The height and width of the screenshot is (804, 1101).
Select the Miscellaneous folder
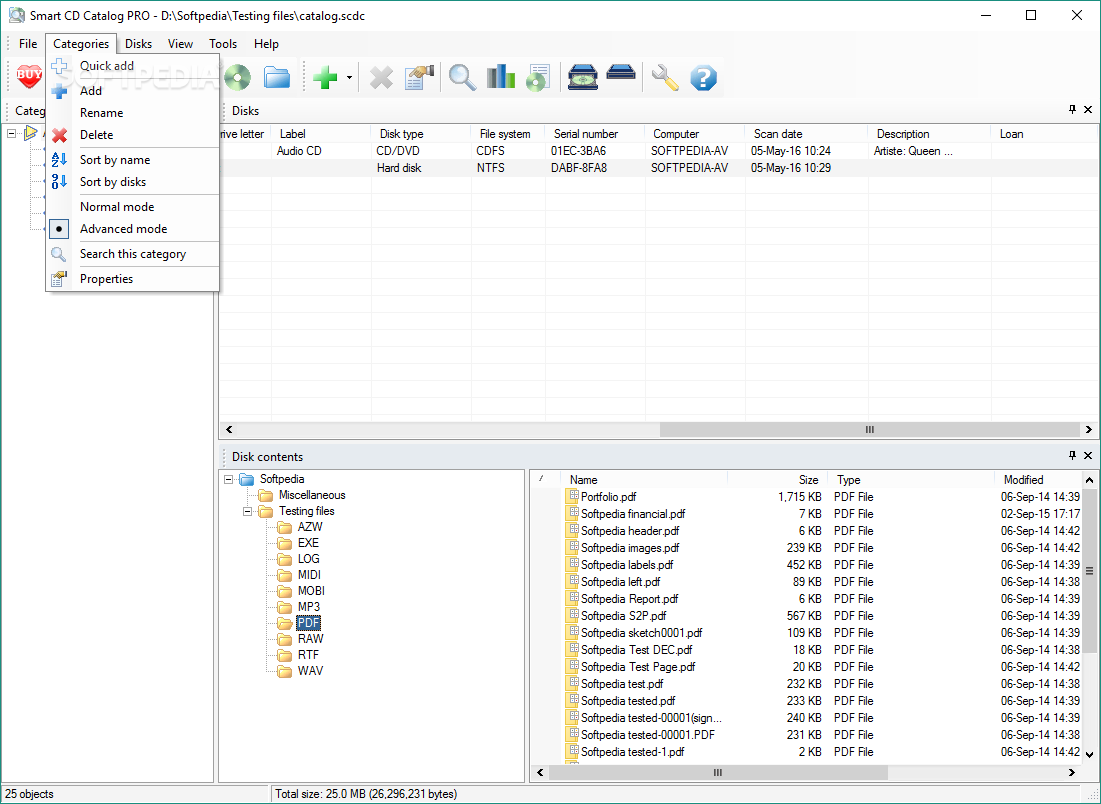(x=312, y=496)
